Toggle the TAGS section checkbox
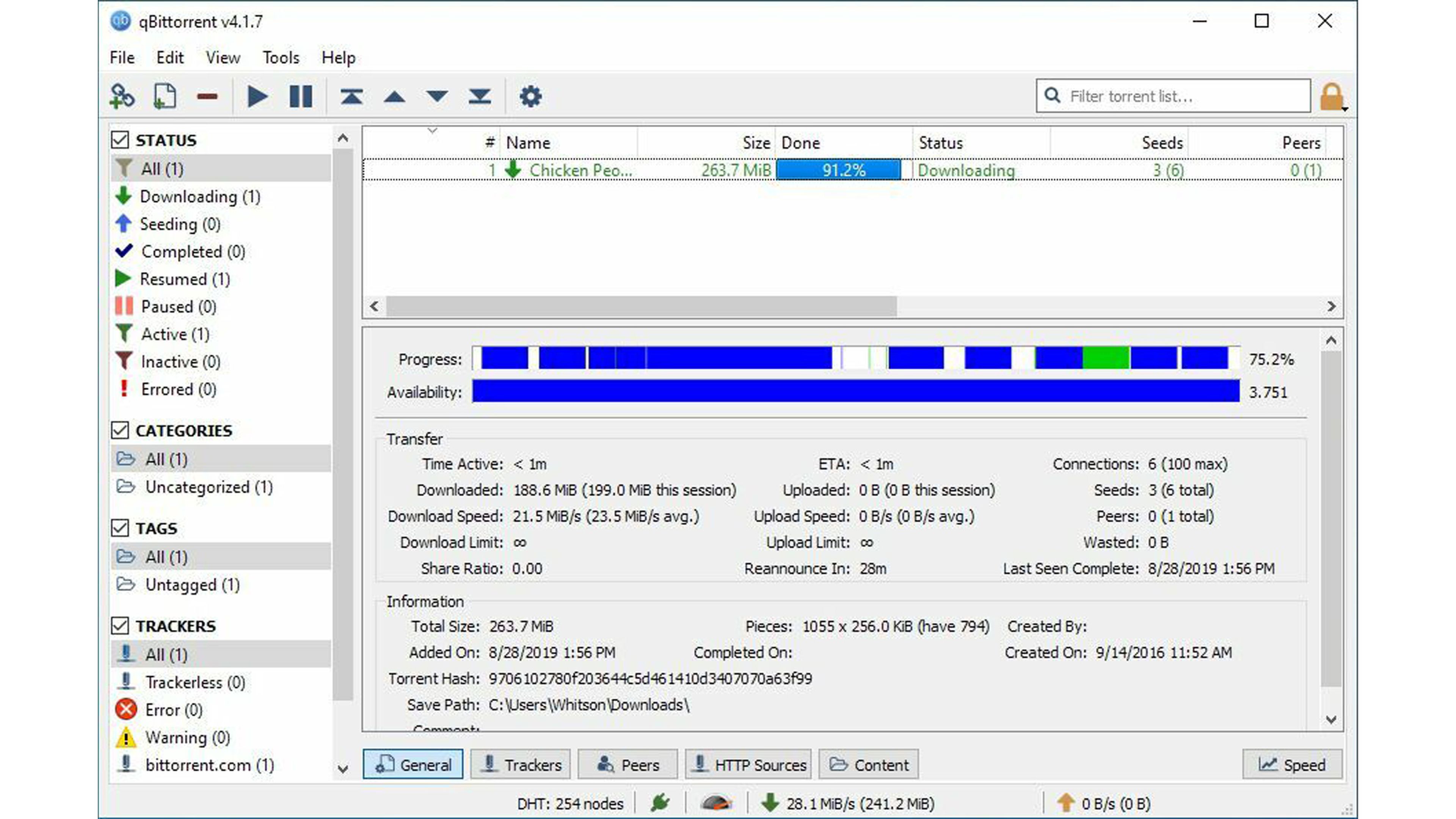 tap(120, 528)
